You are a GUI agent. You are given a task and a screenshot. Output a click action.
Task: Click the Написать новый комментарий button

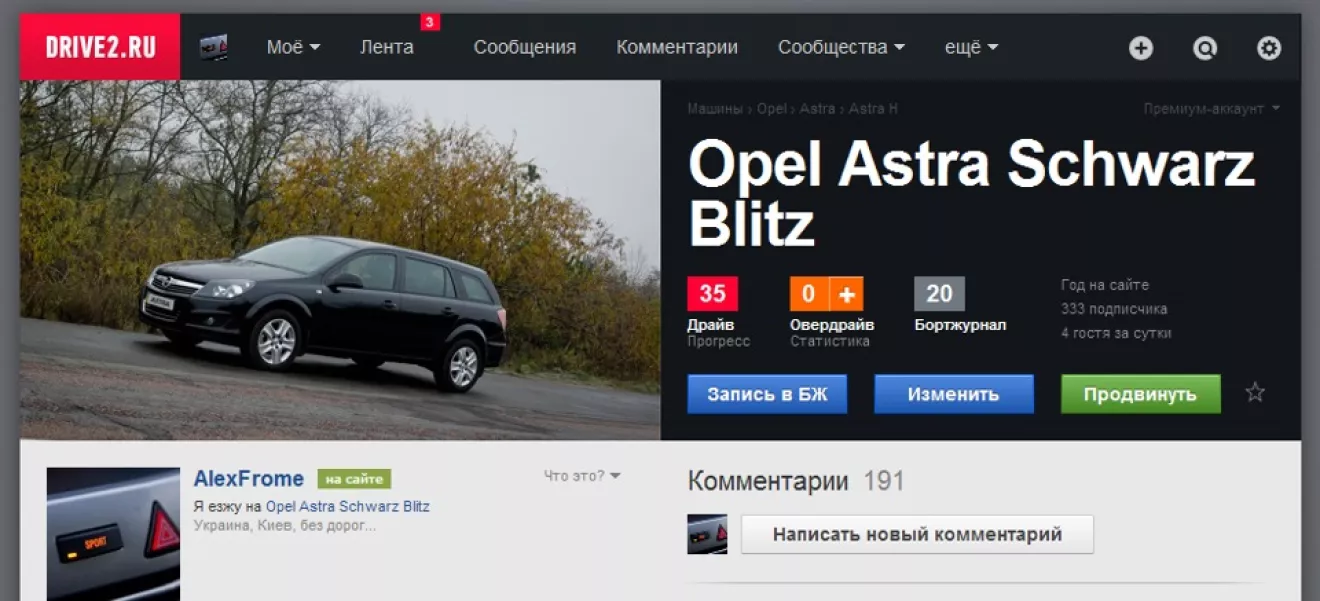[x=917, y=534]
